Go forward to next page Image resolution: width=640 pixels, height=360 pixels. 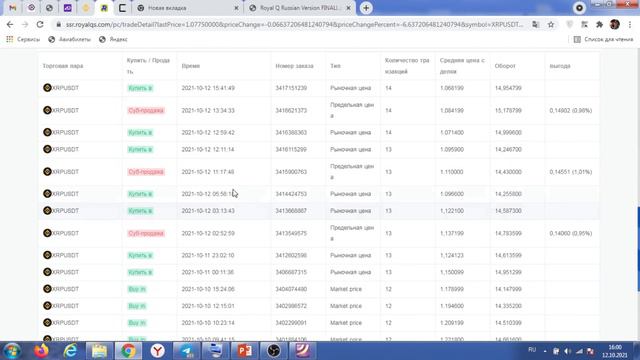tap(25, 24)
